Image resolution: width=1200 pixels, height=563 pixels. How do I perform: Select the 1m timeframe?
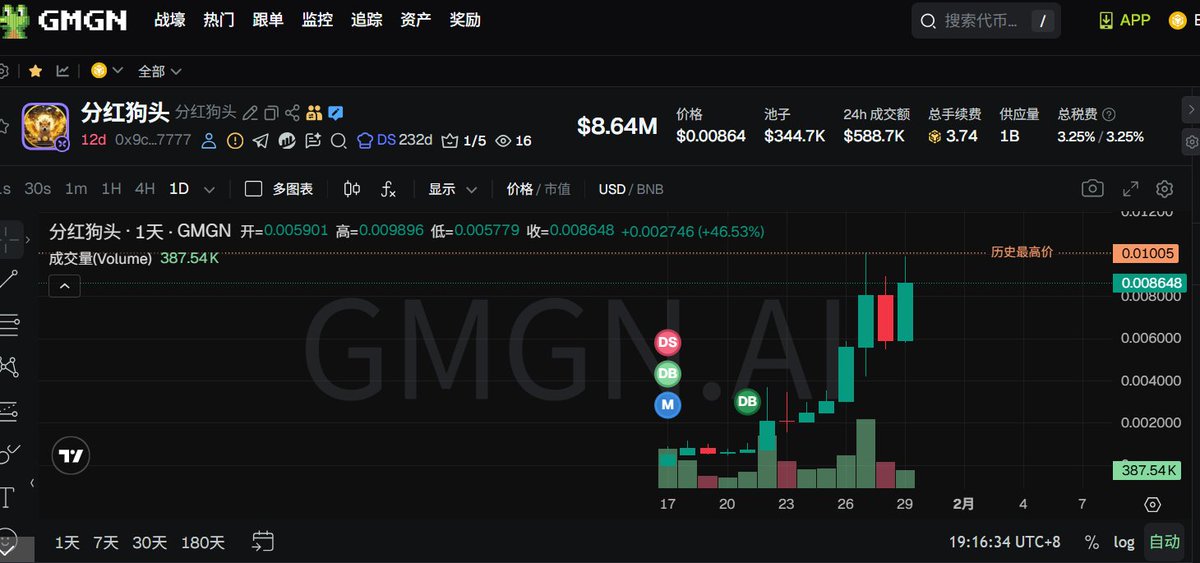coord(76,189)
